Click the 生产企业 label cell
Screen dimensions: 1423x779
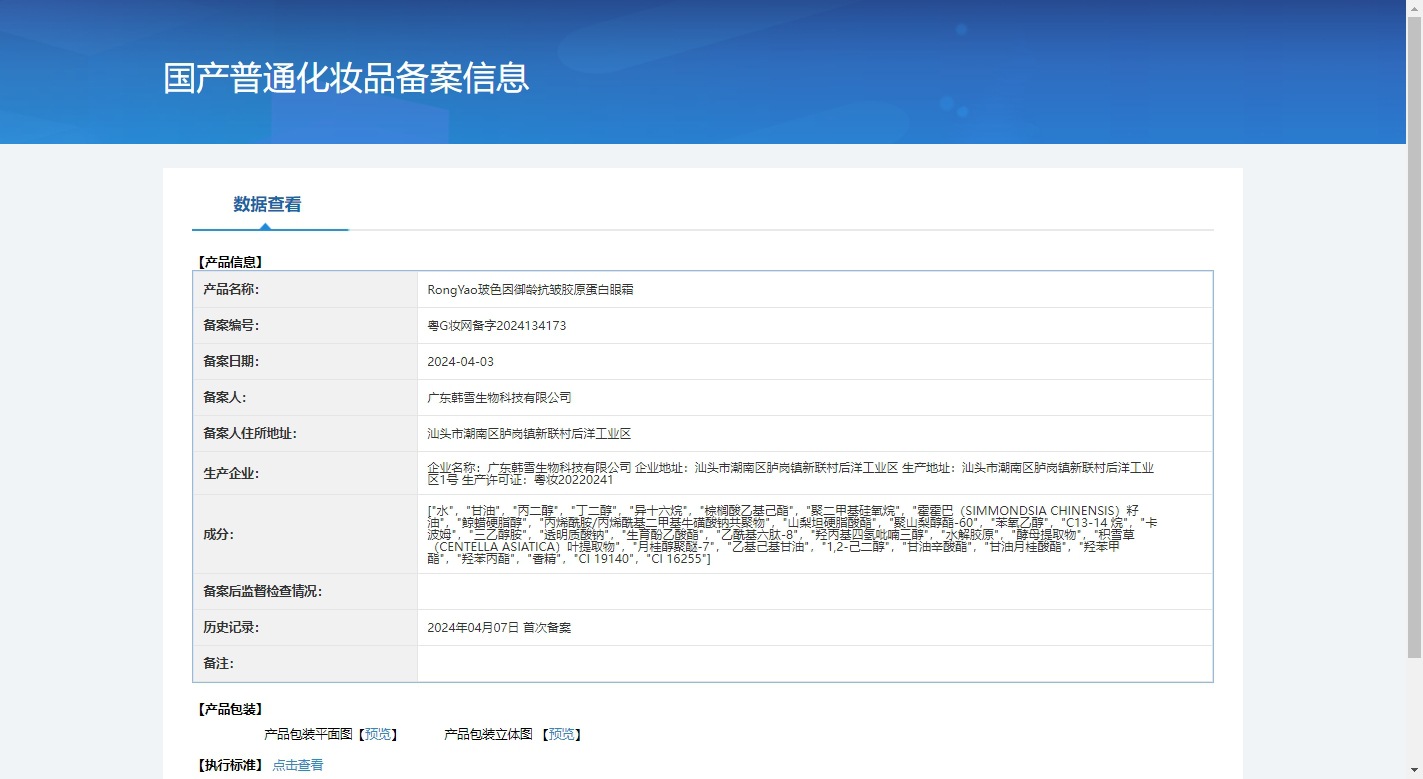pos(305,473)
